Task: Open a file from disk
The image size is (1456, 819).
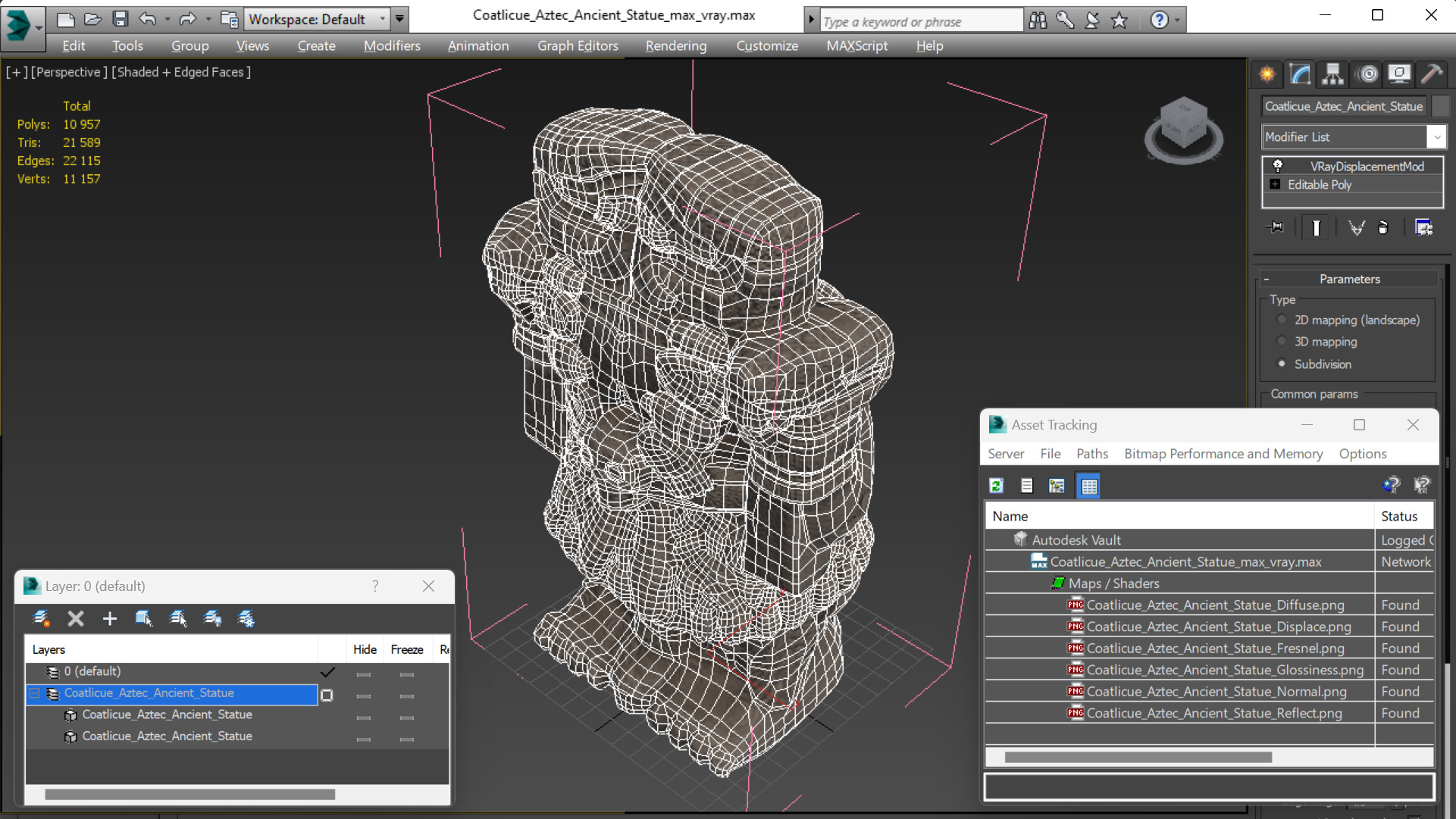Action: (x=93, y=19)
